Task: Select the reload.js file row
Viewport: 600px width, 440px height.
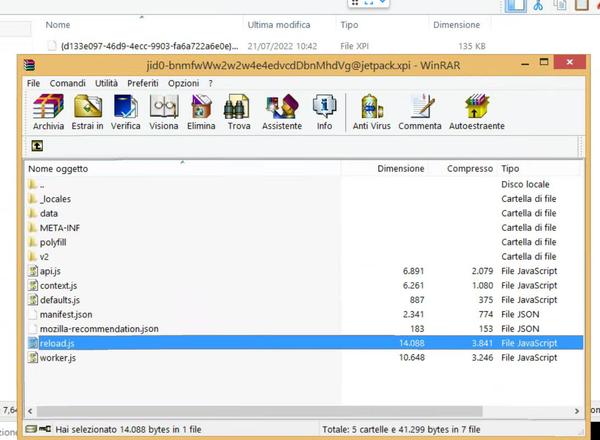Action: coord(305,343)
